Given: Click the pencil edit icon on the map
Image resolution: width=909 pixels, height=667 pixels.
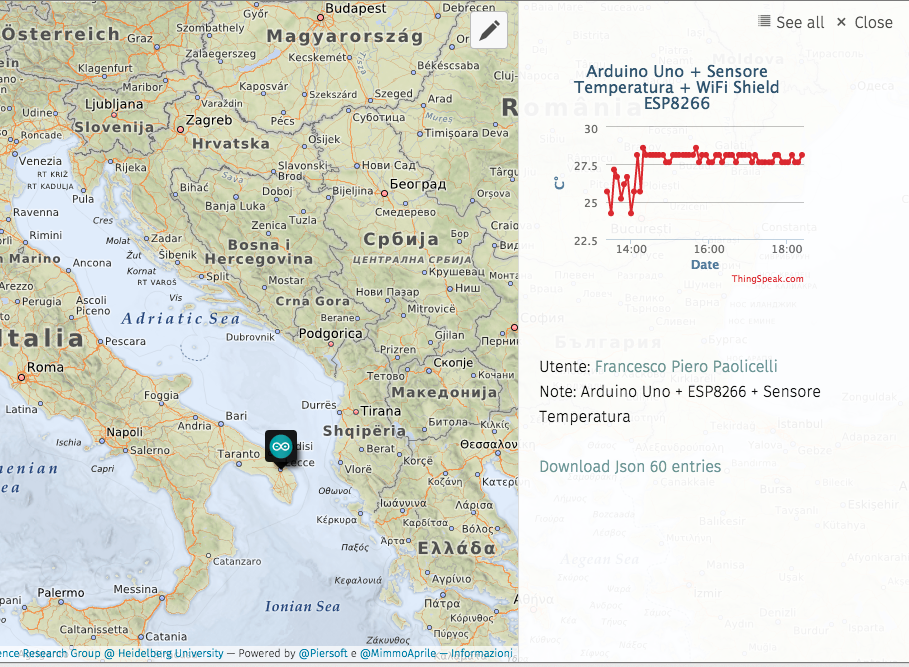Looking at the screenshot, I should point(489,30).
